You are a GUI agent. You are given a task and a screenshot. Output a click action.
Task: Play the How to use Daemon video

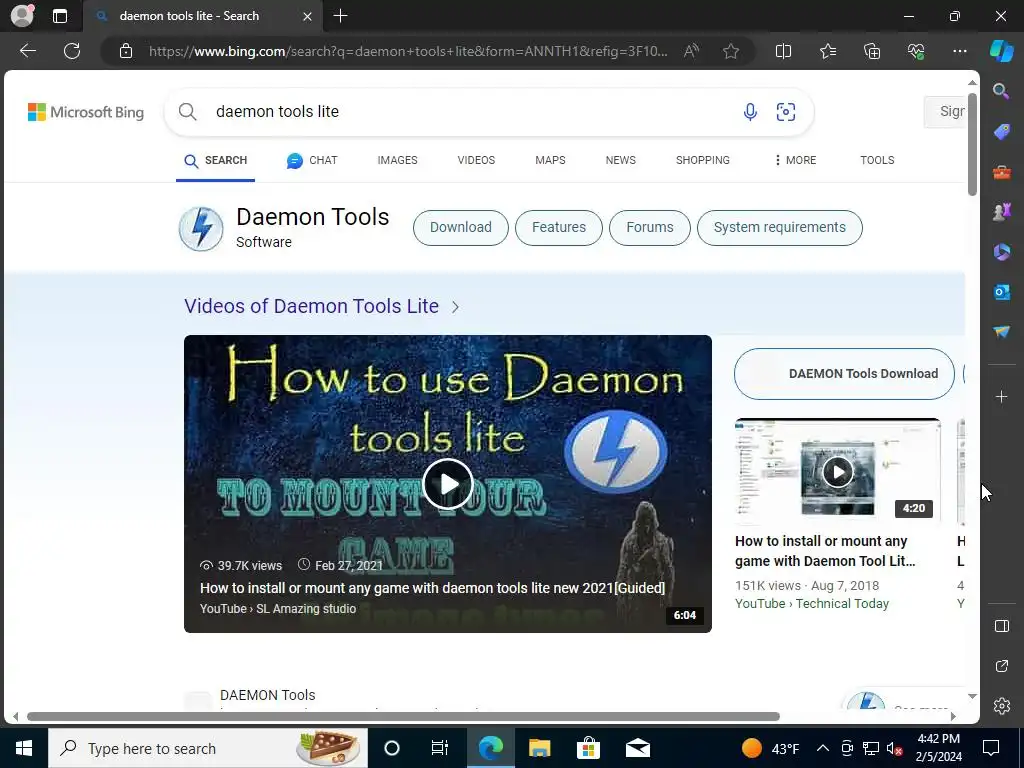click(x=447, y=484)
